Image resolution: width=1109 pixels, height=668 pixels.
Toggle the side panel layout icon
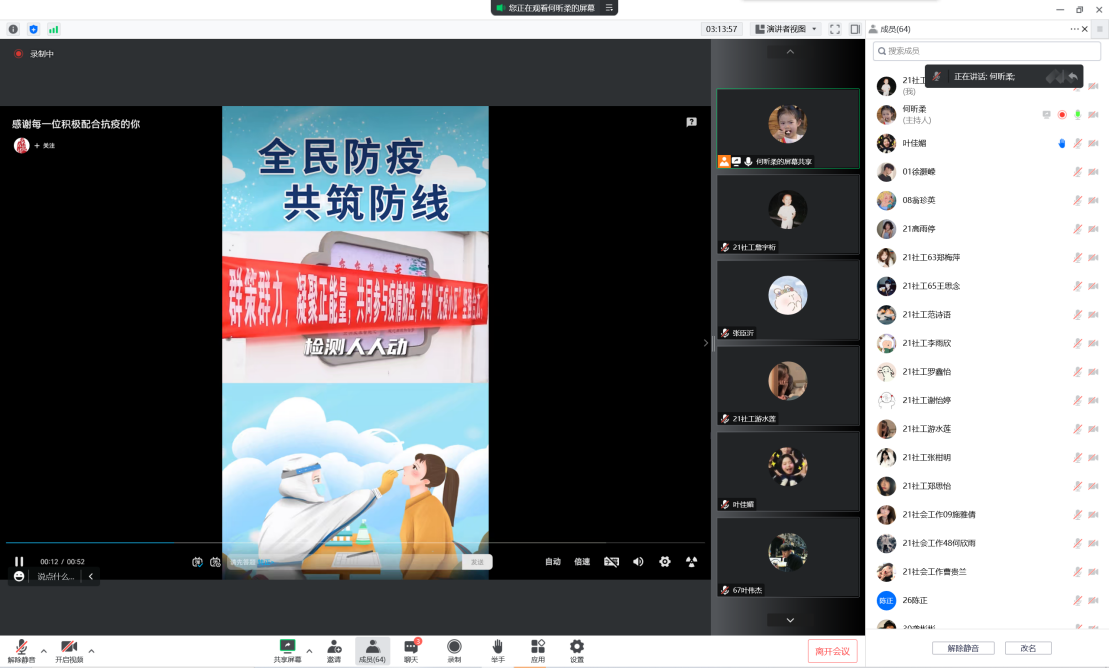tap(855, 29)
